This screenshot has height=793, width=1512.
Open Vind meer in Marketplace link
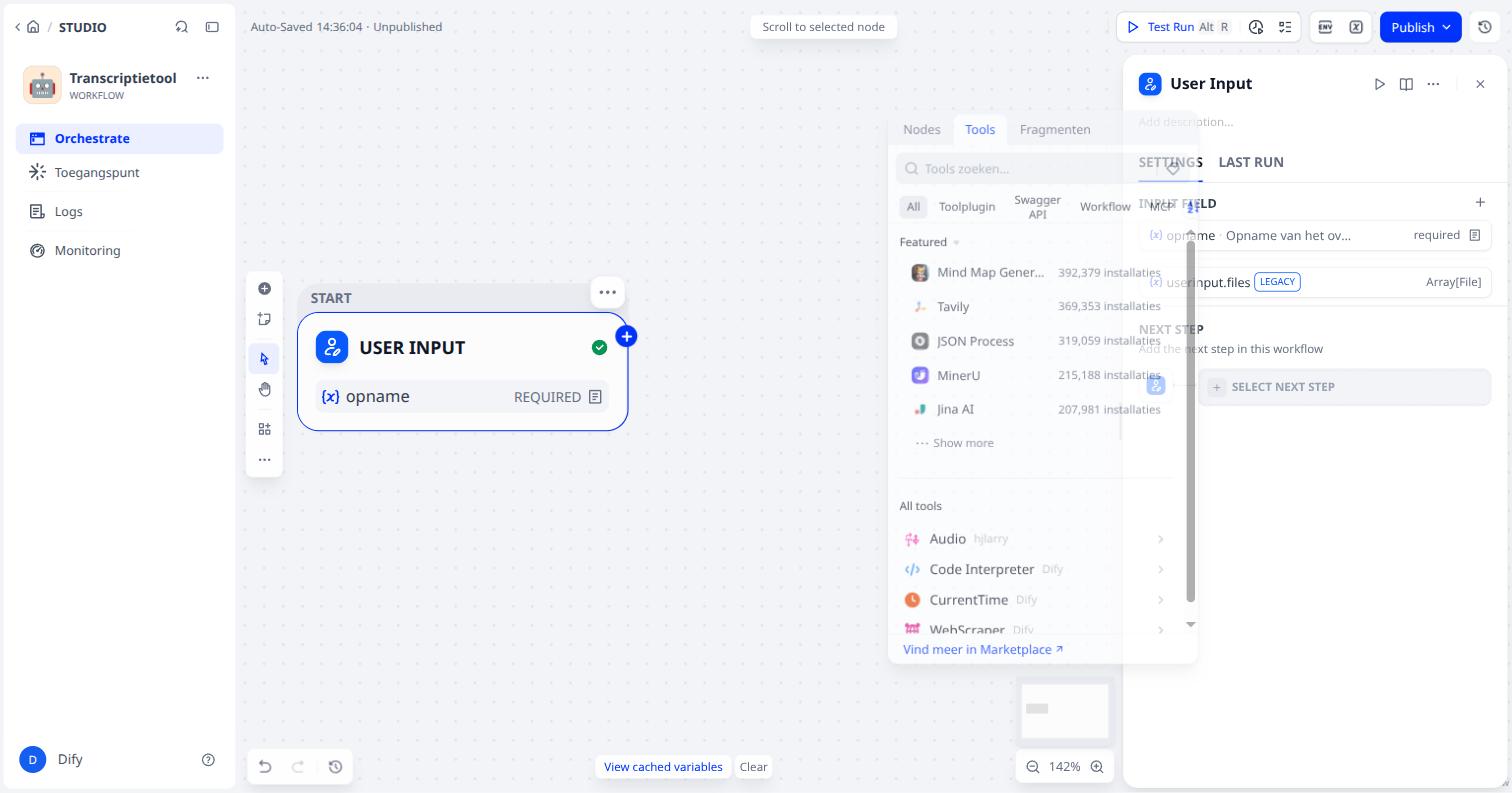tap(983, 650)
